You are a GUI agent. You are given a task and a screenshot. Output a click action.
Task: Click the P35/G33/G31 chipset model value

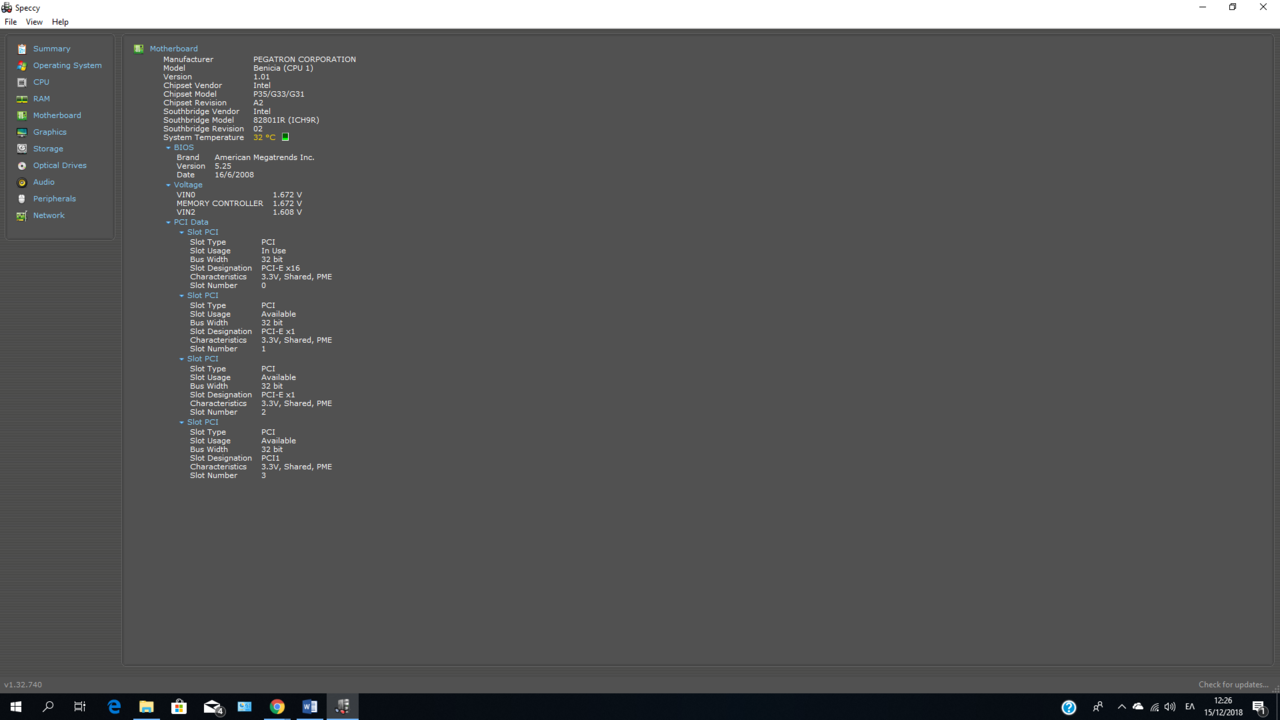point(279,94)
